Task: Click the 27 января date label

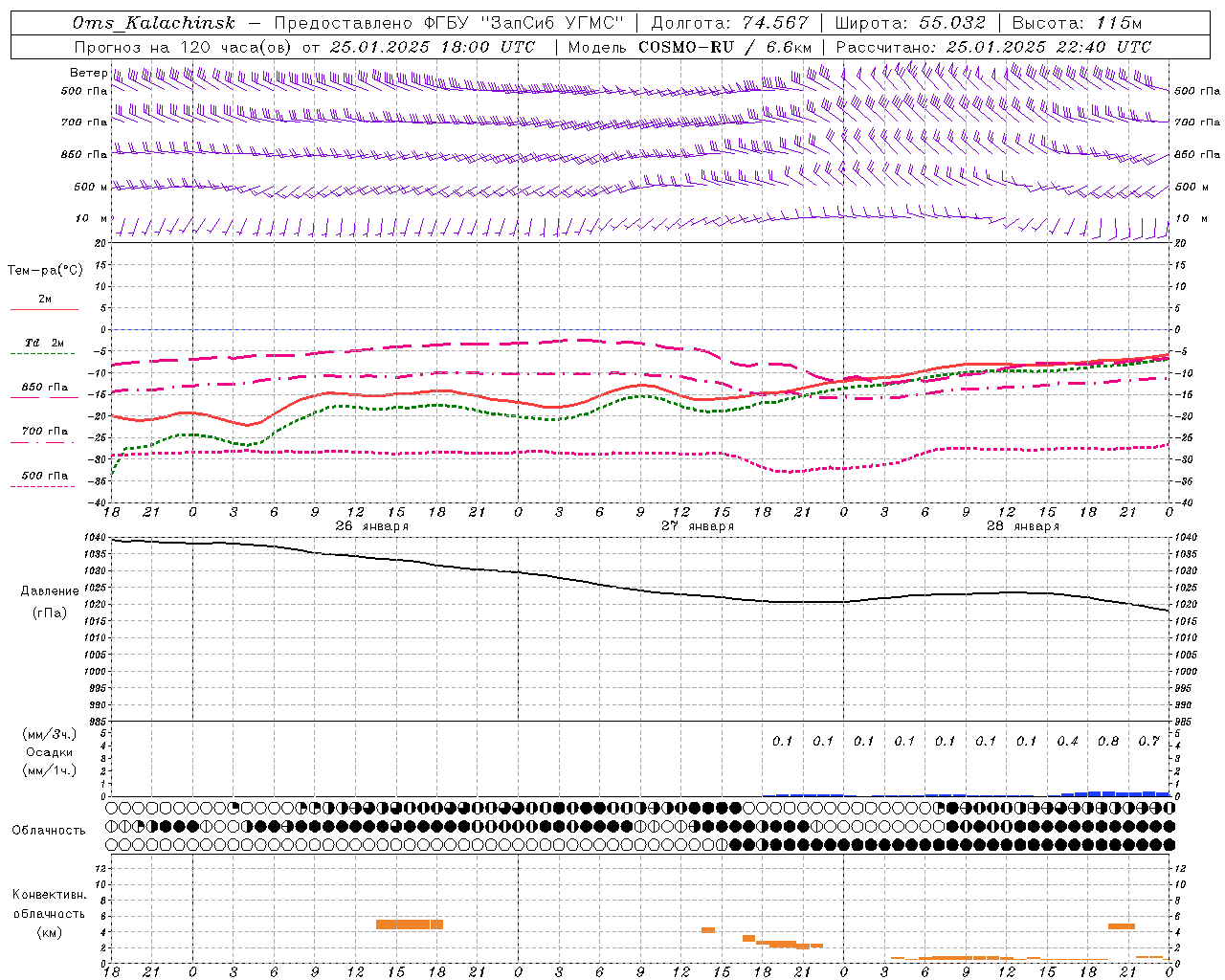Action: coord(697,526)
